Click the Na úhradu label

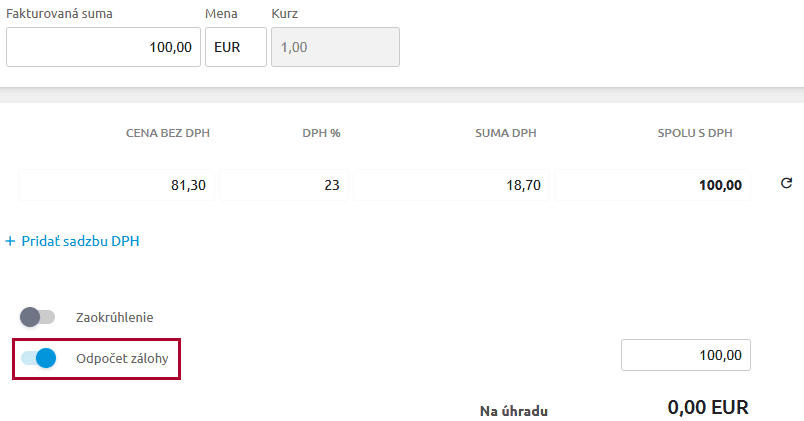(513, 410)
